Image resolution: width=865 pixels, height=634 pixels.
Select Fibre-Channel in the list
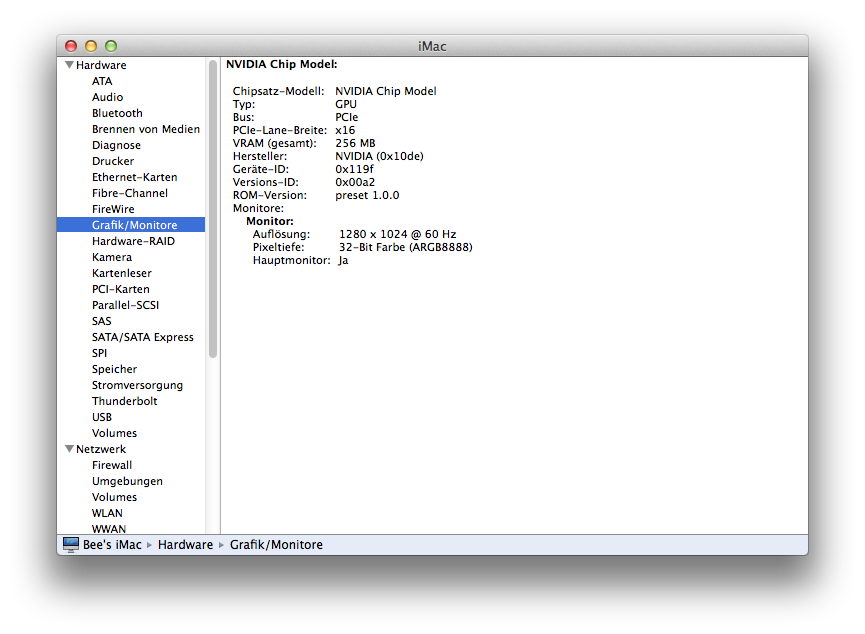pos(130,193)
